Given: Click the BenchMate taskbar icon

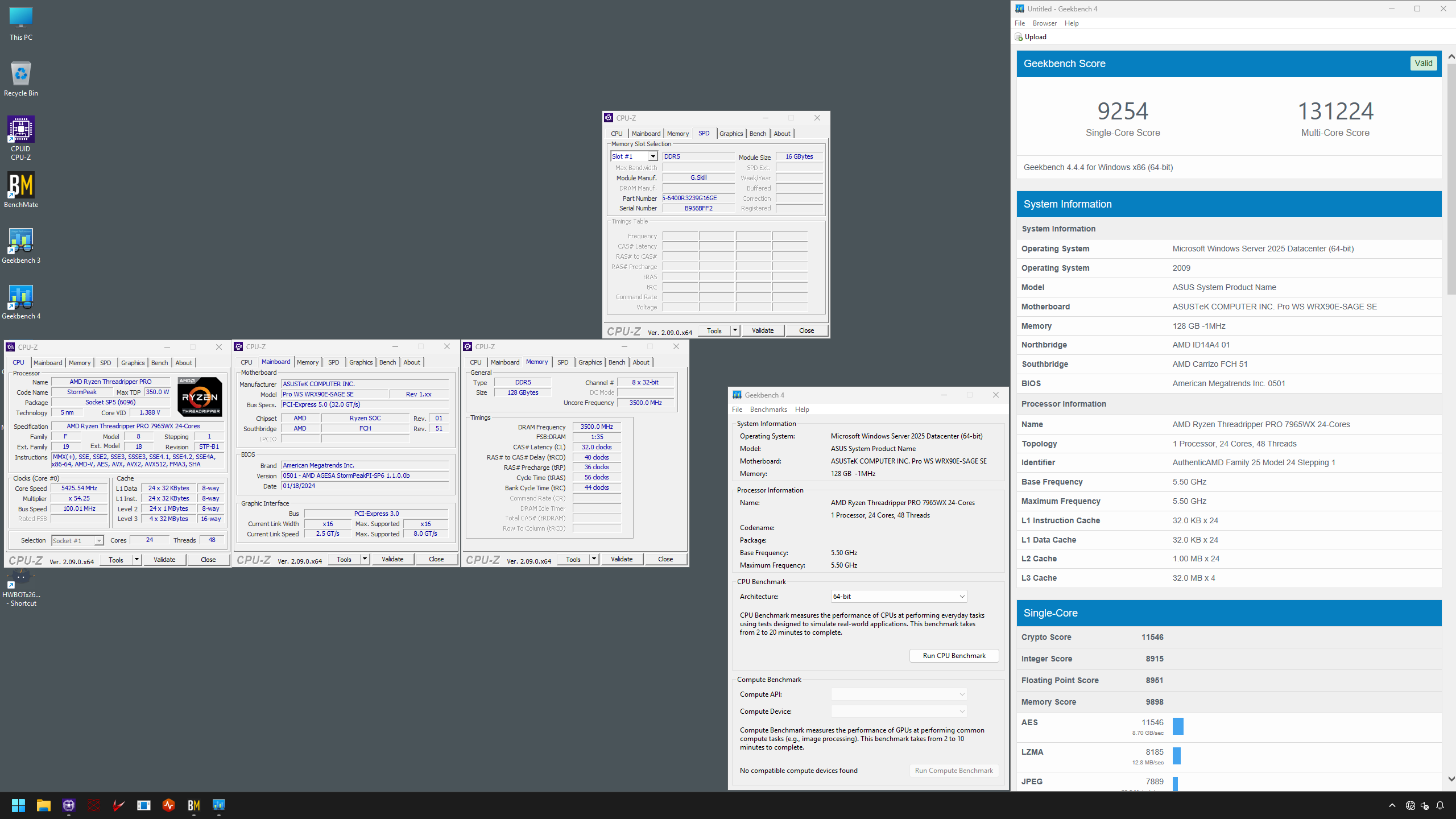Looking at the screenshot, I should pyautogui.click(x=194, y=805).
